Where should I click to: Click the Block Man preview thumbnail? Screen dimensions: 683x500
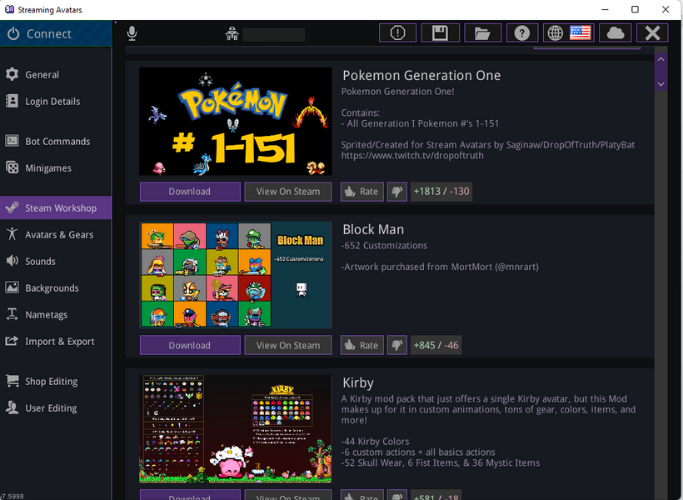[x=235, y=275]
